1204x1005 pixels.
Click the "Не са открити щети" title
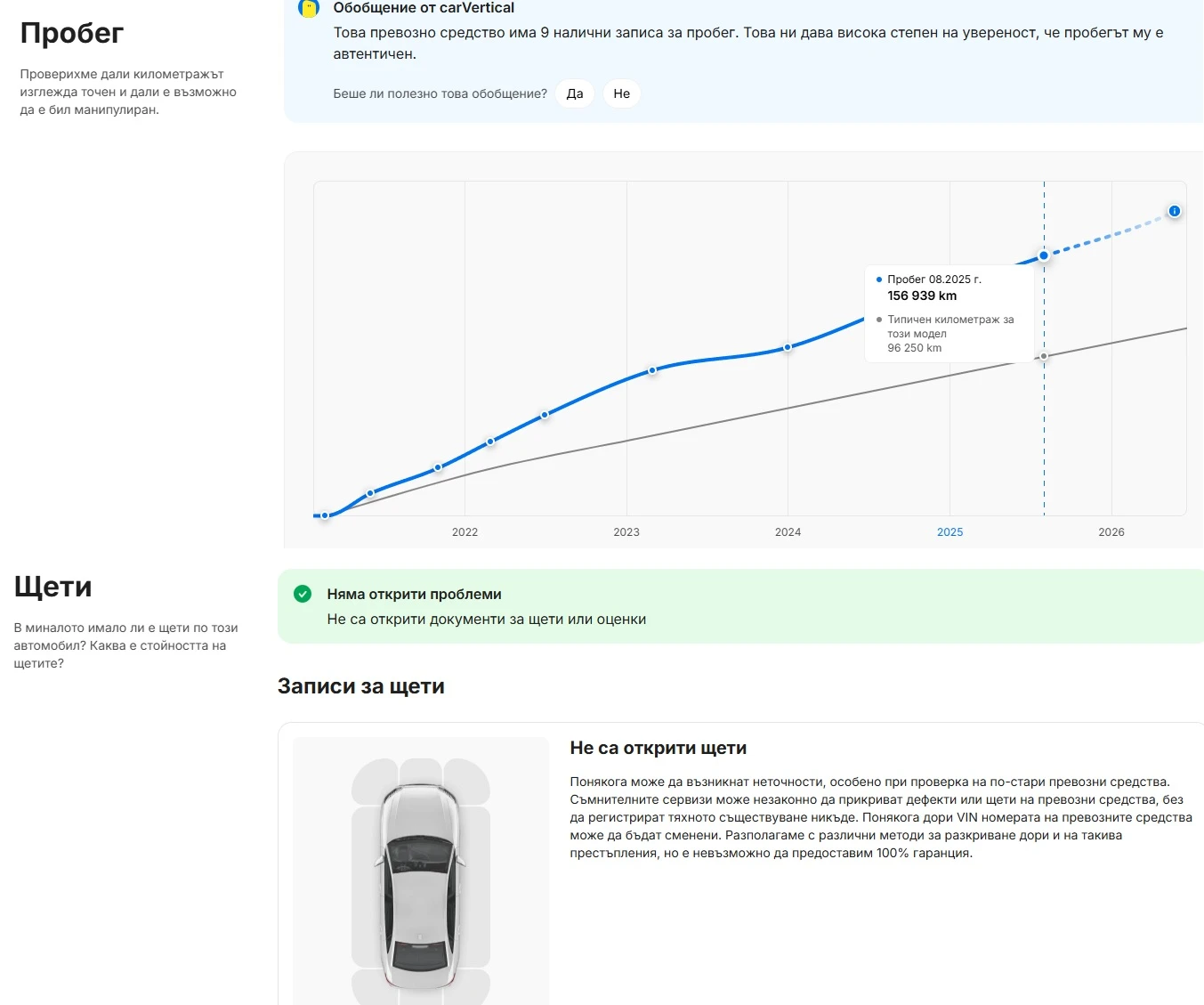[659, 749]
